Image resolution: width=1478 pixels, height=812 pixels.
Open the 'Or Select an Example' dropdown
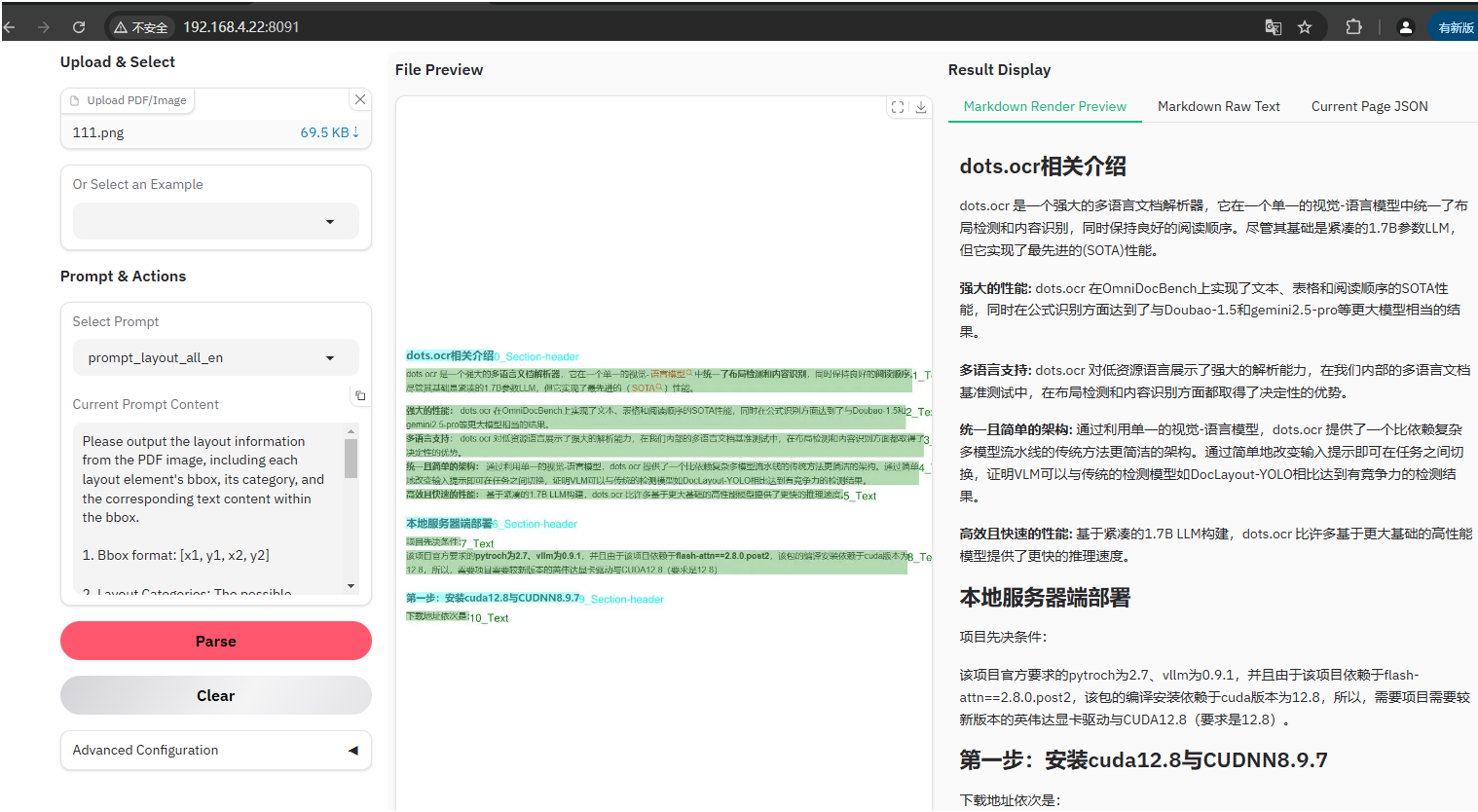pos(214,221)
